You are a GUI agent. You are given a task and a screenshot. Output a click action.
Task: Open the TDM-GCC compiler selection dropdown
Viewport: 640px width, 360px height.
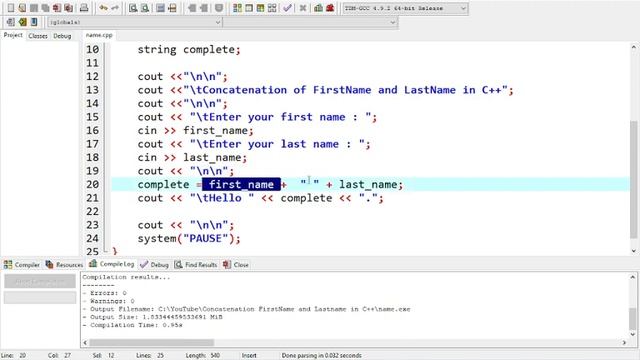click(404, 8)
